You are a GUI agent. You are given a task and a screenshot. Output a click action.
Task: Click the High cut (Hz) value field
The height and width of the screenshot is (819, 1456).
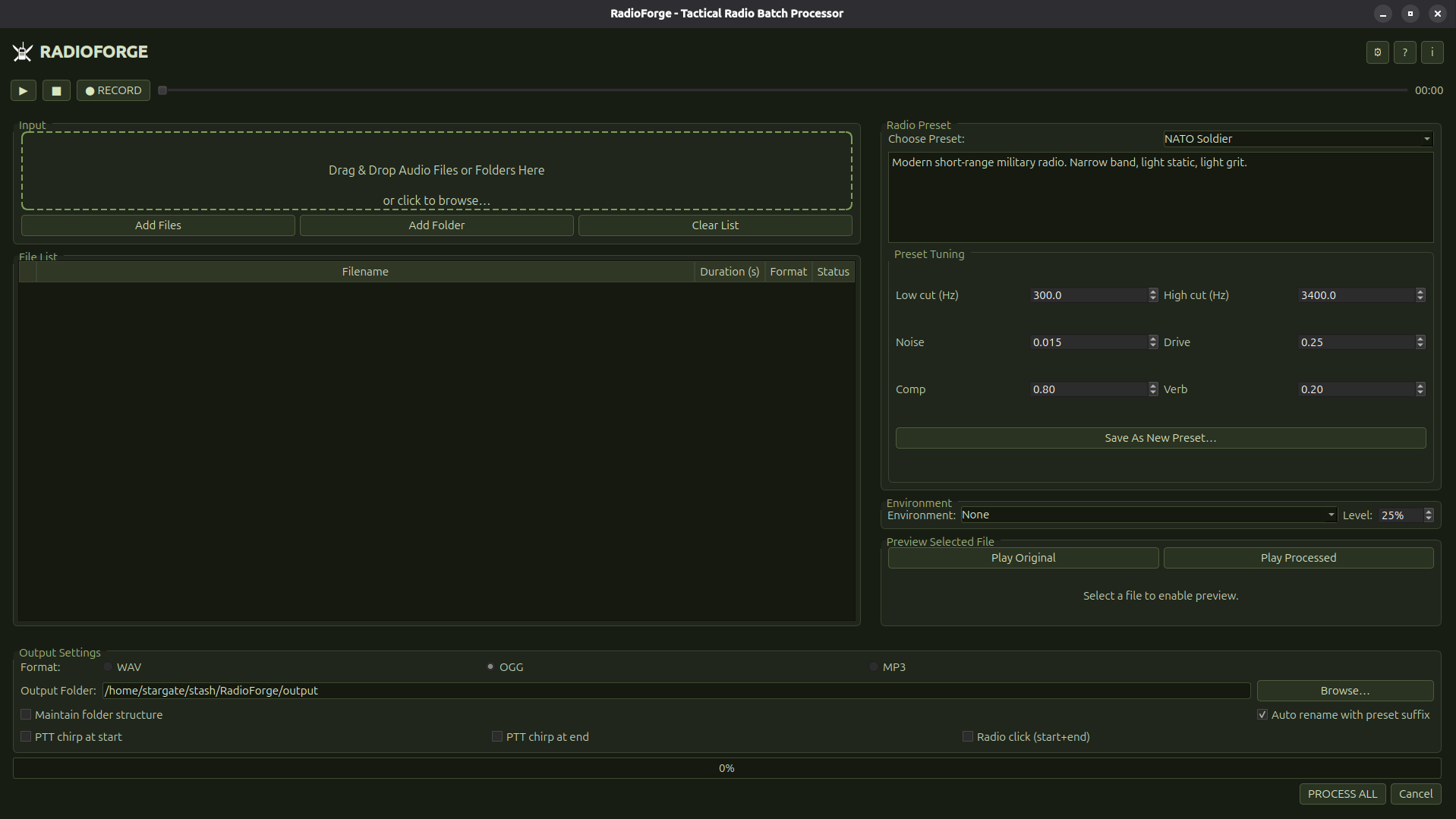tap(1357, 295)
